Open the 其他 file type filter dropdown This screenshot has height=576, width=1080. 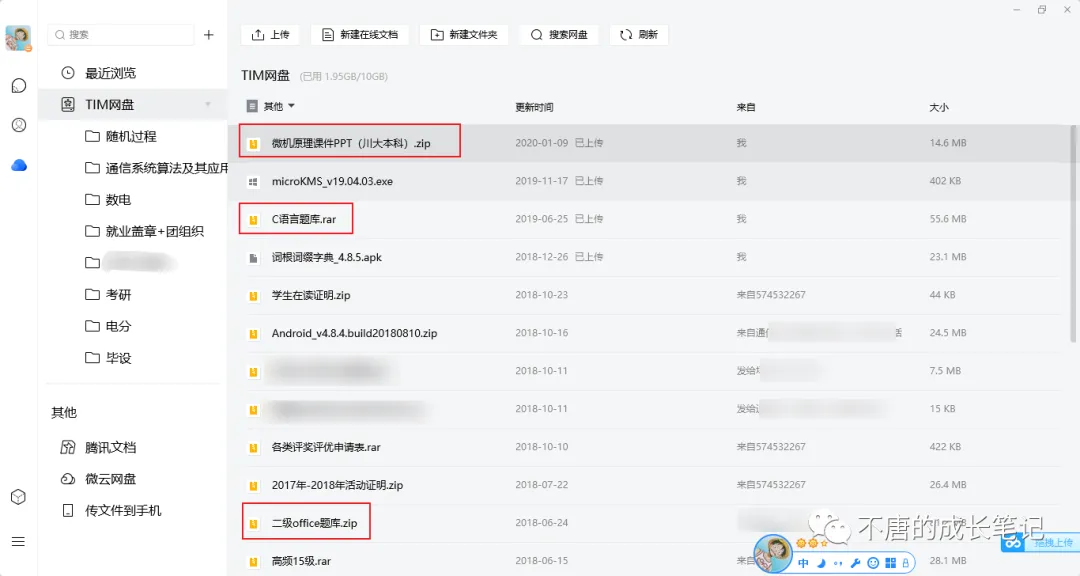click(271, 106)
